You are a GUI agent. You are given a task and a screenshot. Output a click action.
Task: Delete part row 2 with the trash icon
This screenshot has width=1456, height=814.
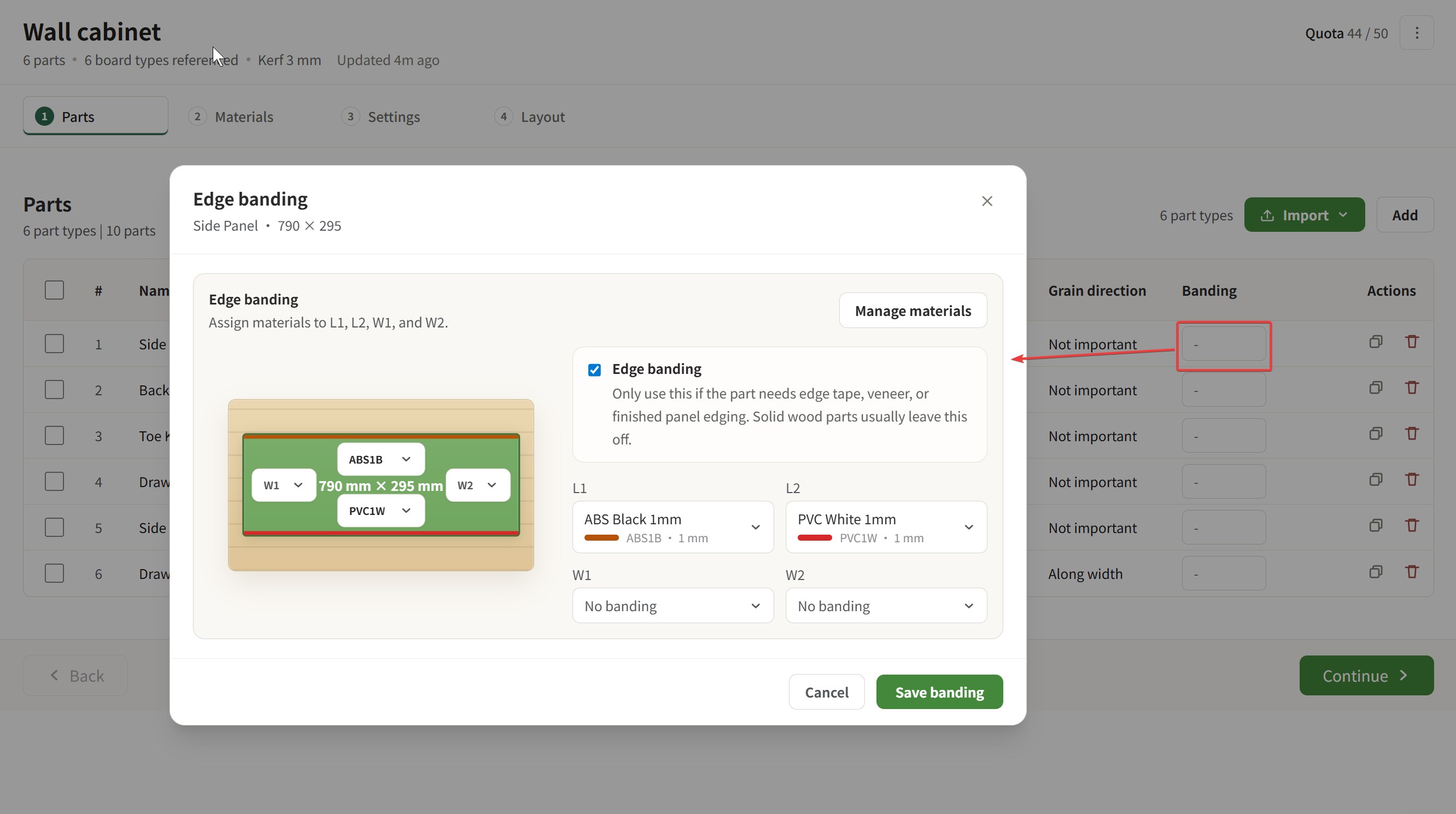coord(1412,388)
